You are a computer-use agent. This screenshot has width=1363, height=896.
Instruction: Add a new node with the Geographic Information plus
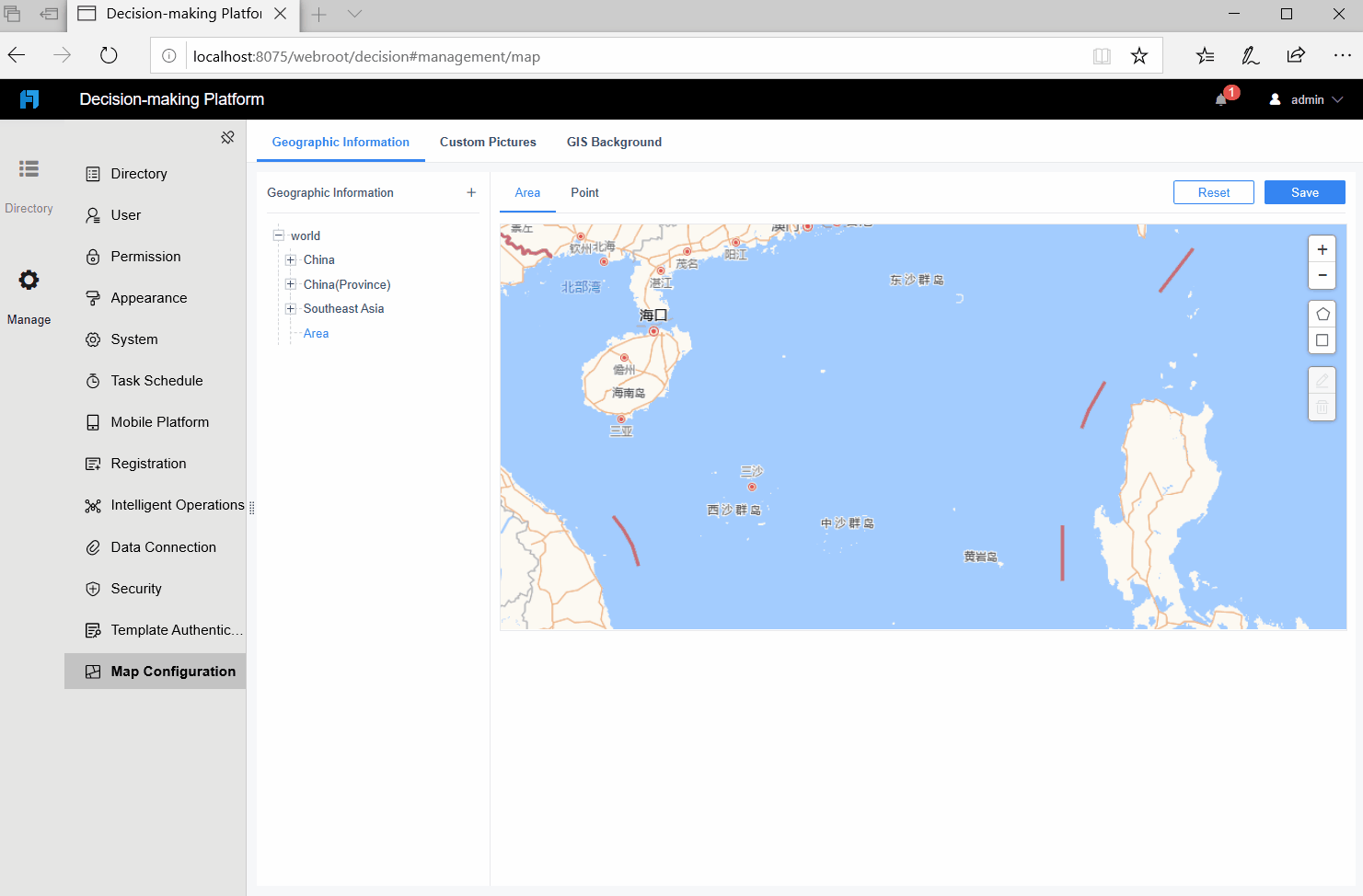point(471,192)
